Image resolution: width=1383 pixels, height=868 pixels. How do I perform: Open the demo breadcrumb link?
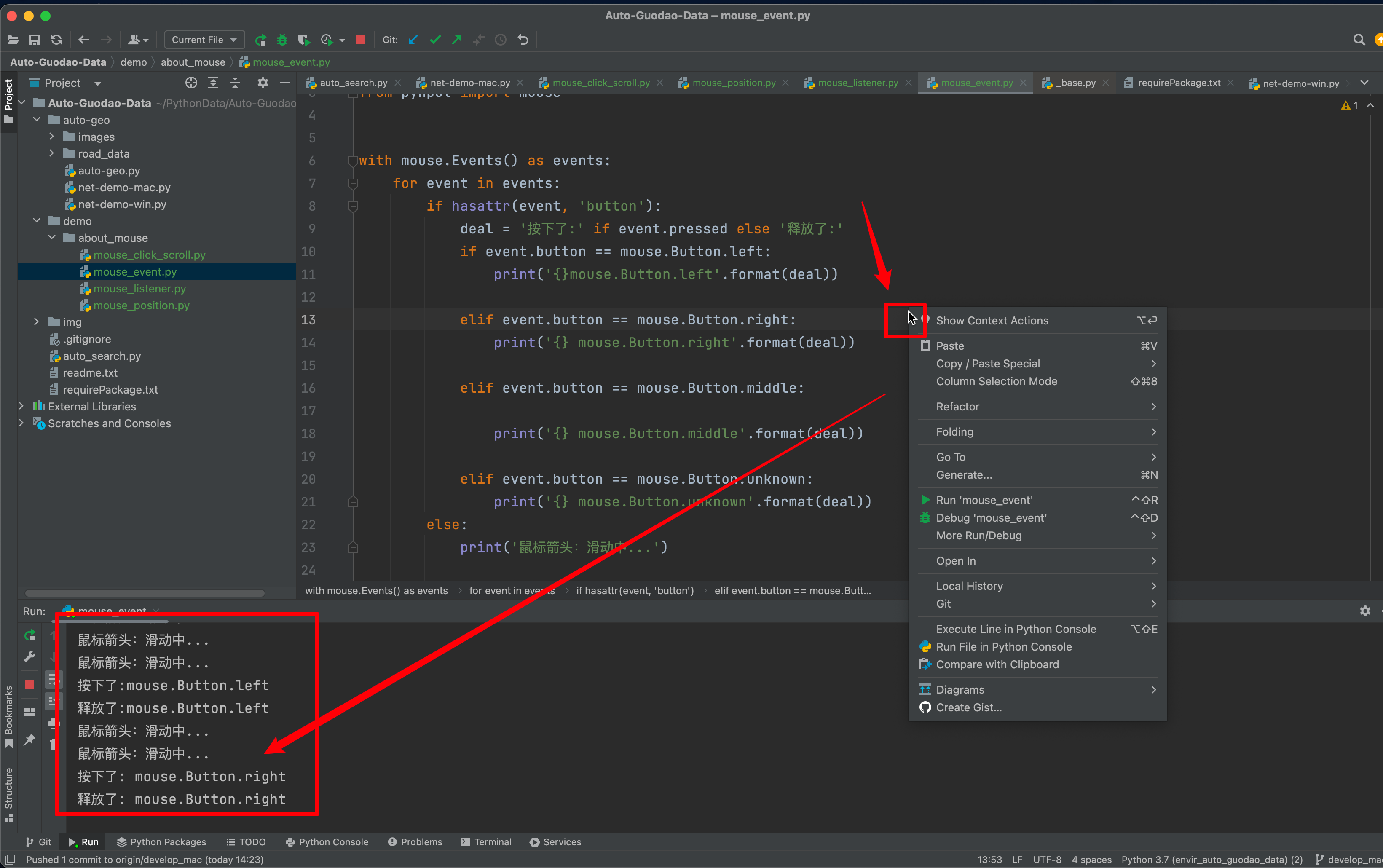point(134,62)
